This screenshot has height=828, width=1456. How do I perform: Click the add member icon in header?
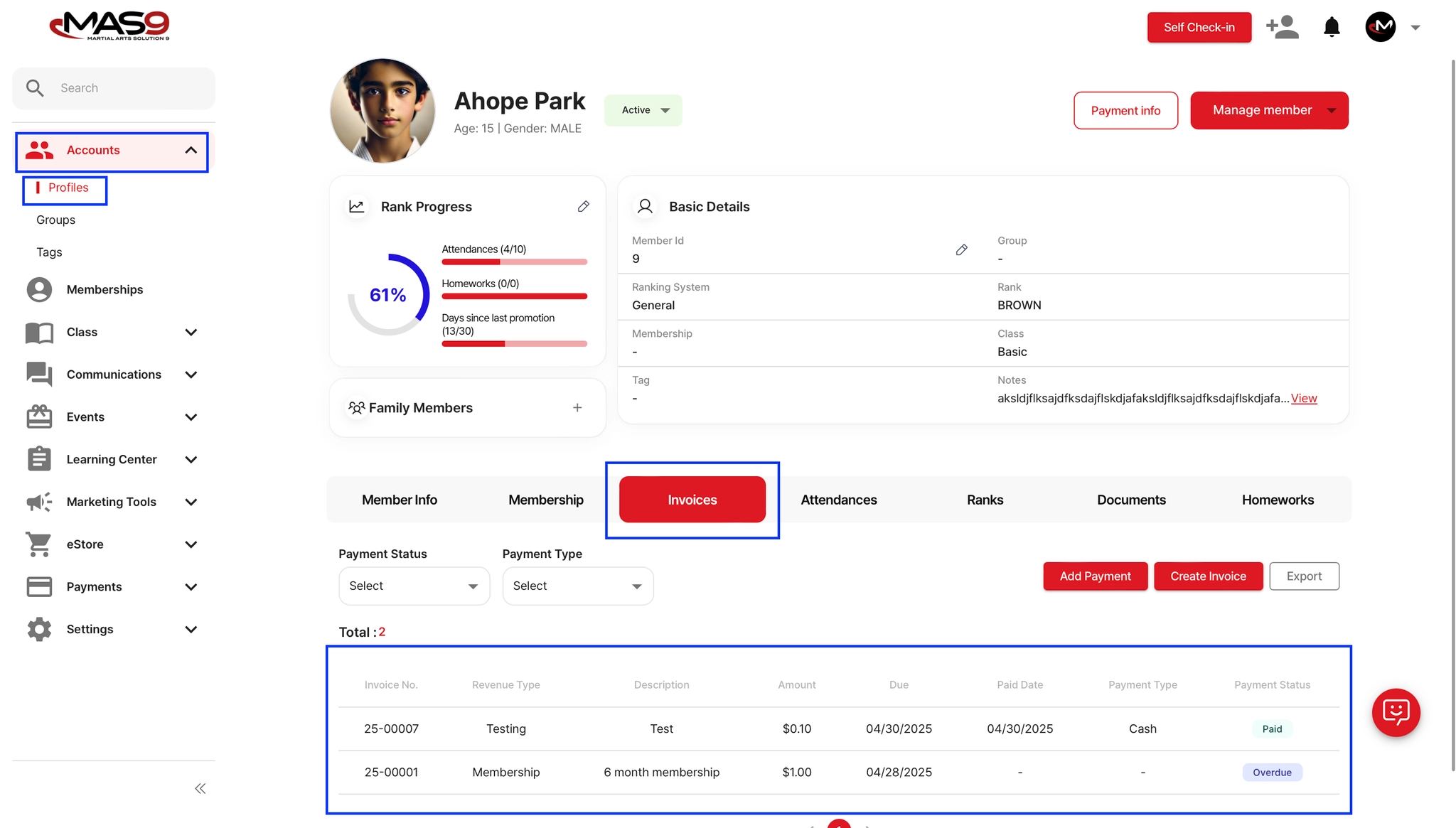click(1283, 28)
